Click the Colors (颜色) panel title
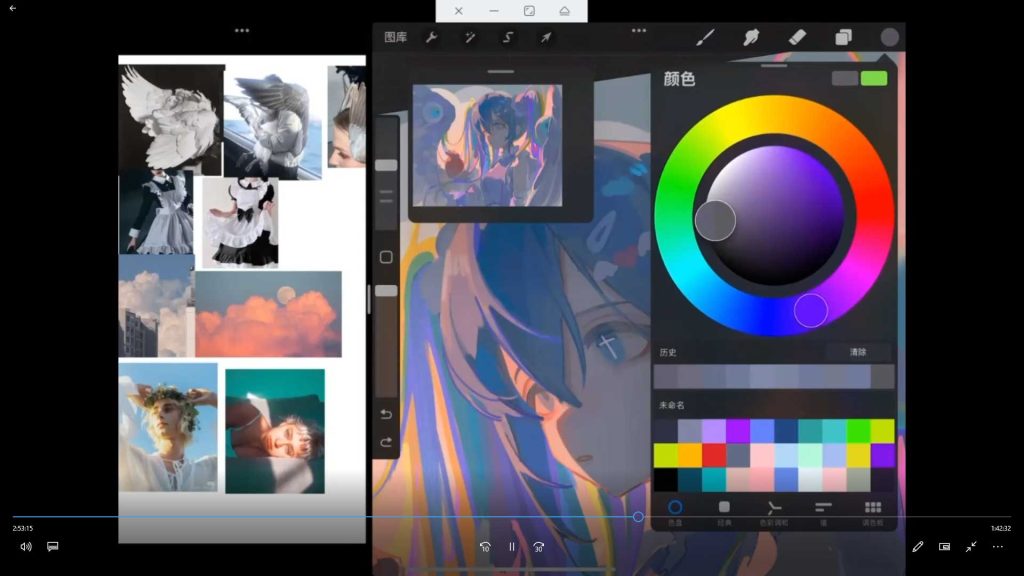Screen dimensions: 1024x576 click(679, 79)
